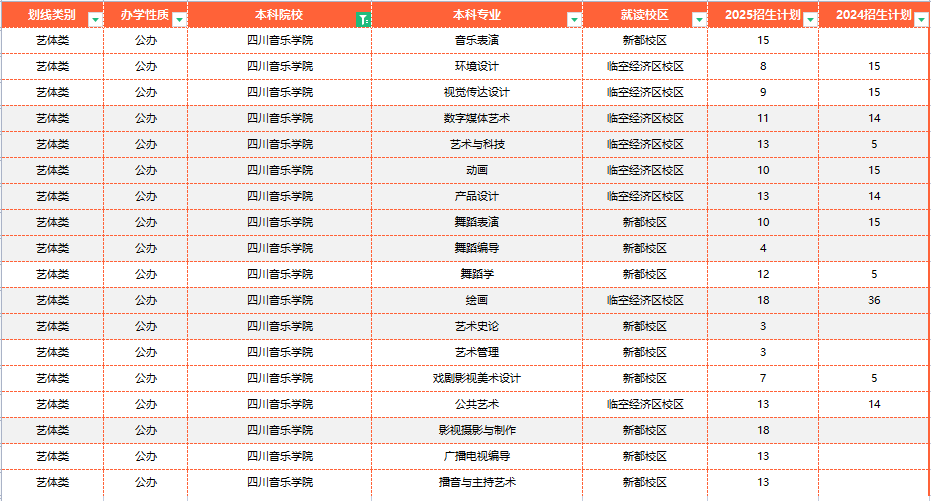Image resolution: width=931 pixels, height=501 pixels.
Task: Select the 就读校区 header cell
Action: pyautogui.click(x=645, y=15)
